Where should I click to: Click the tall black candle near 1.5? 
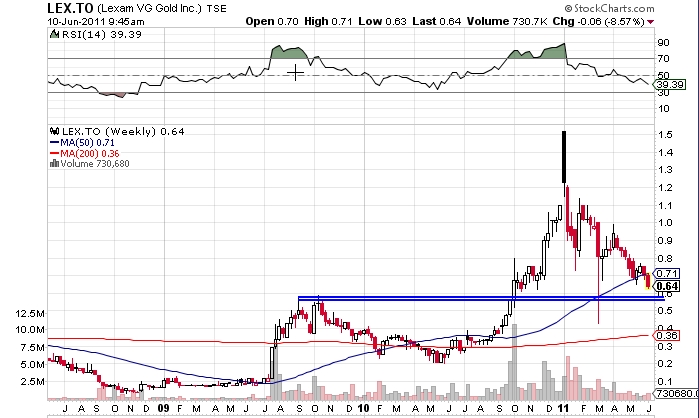564,156
